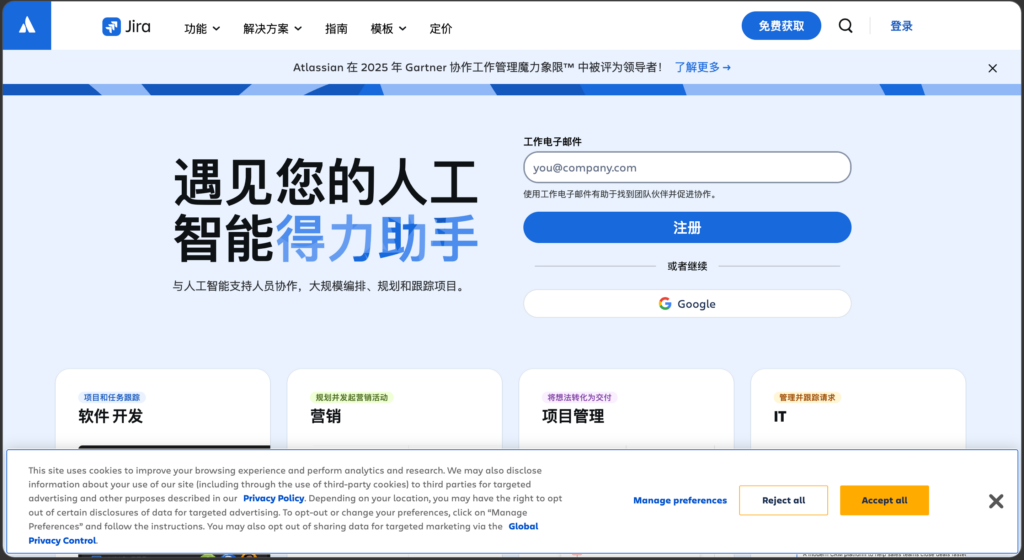Click the Reject all cookies button
1024x560 pixels.
(784, 501)
